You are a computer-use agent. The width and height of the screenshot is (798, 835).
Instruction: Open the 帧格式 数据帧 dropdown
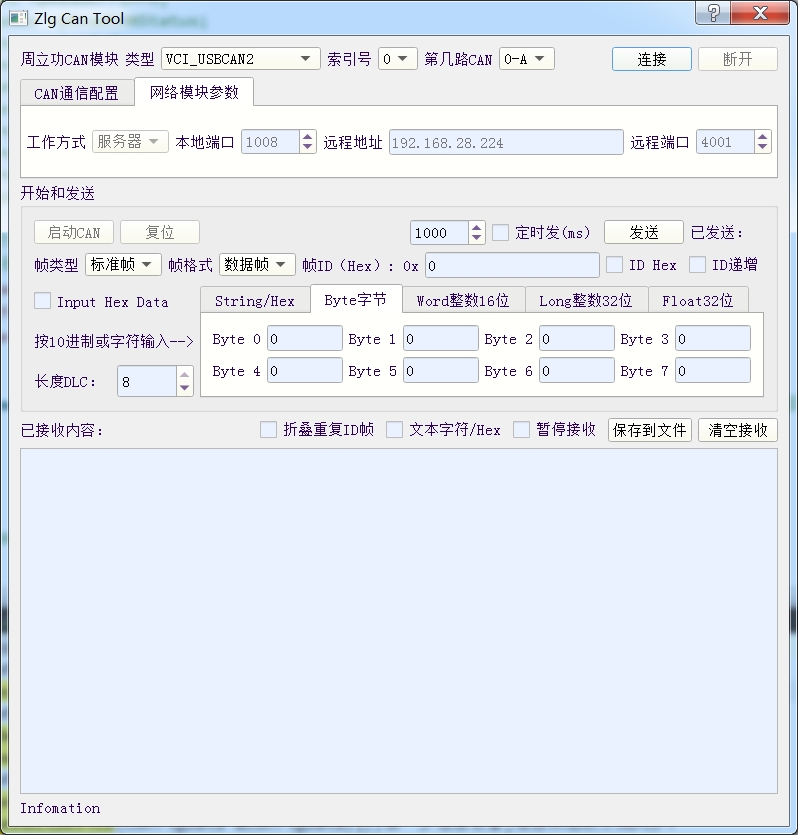point(257,265)
